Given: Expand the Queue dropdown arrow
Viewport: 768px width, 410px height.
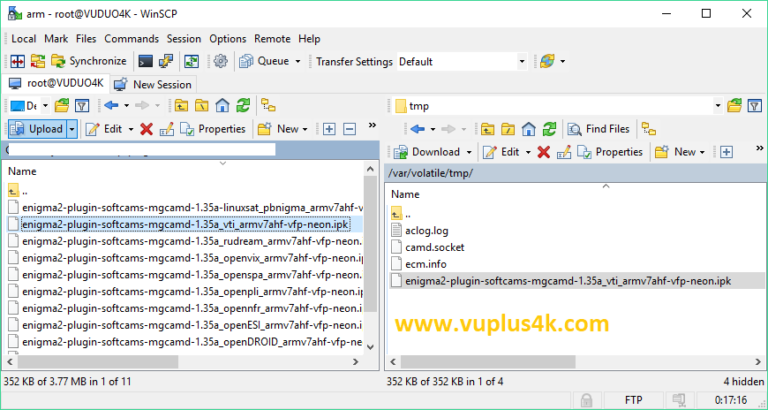Looking at the screenshot, I should [298, 61].
